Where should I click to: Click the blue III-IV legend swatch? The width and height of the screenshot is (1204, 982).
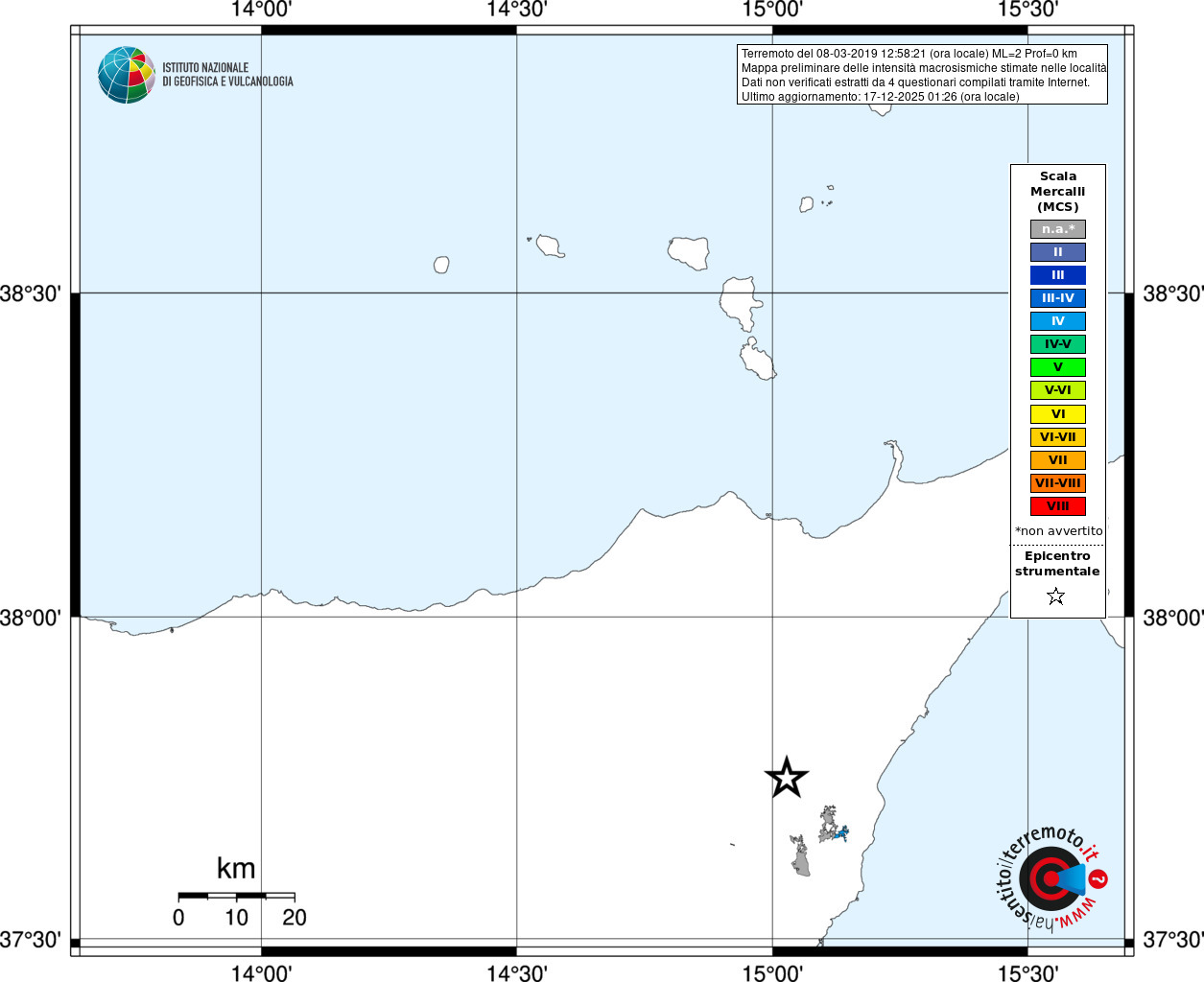pyautogui.click(x=1058, y=298)
